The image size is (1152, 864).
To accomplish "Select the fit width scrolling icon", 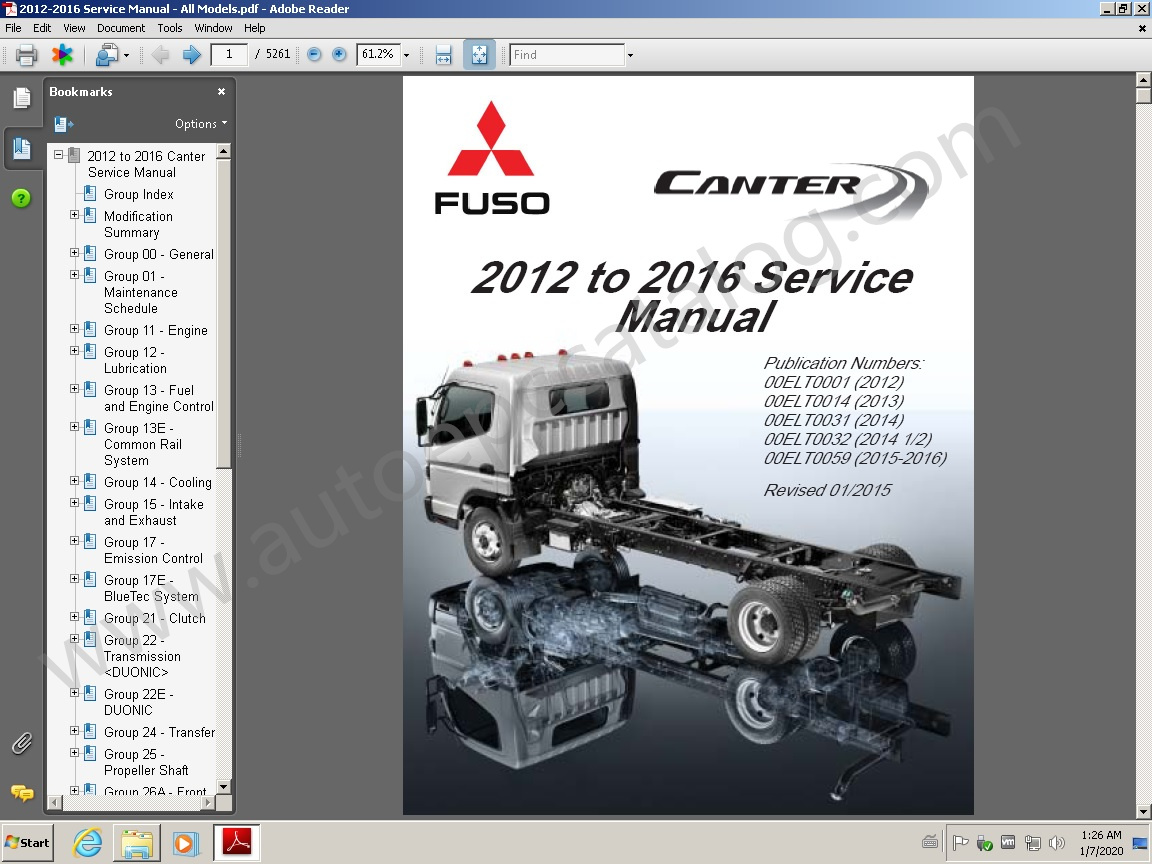I will pos(444,54).
